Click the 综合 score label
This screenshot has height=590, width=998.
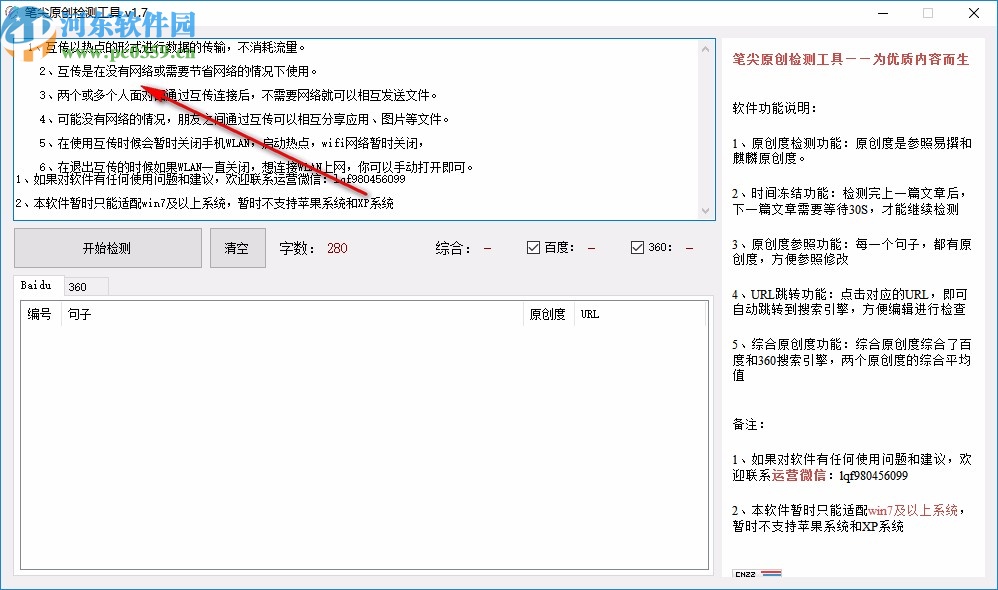pyautogui.click(x=453, y=248)
